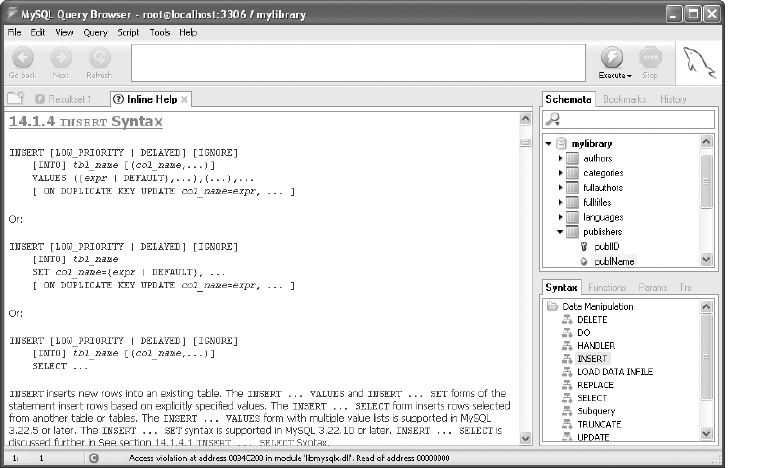Expand the fullauthors table node
The width and height of the screenshot is (764, 468).
560,187
